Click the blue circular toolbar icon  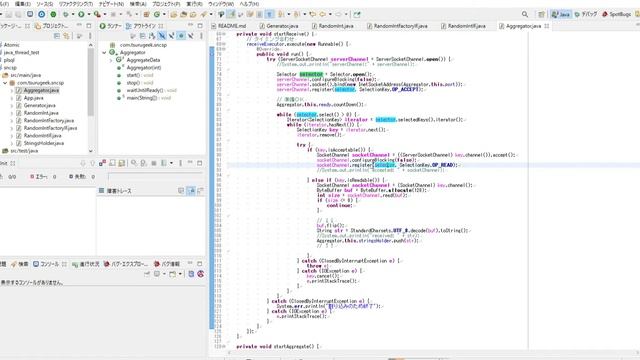[42, 14]
